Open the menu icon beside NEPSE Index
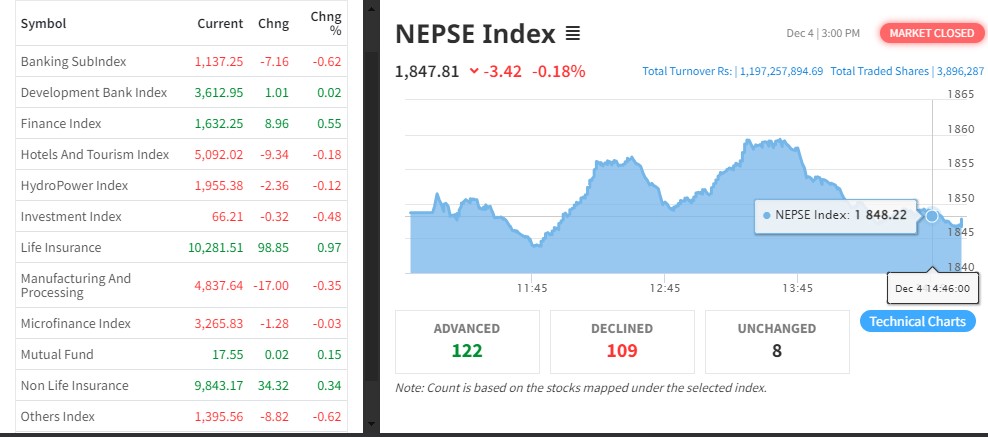Screen dimensions: 988x437 point(572,34)
